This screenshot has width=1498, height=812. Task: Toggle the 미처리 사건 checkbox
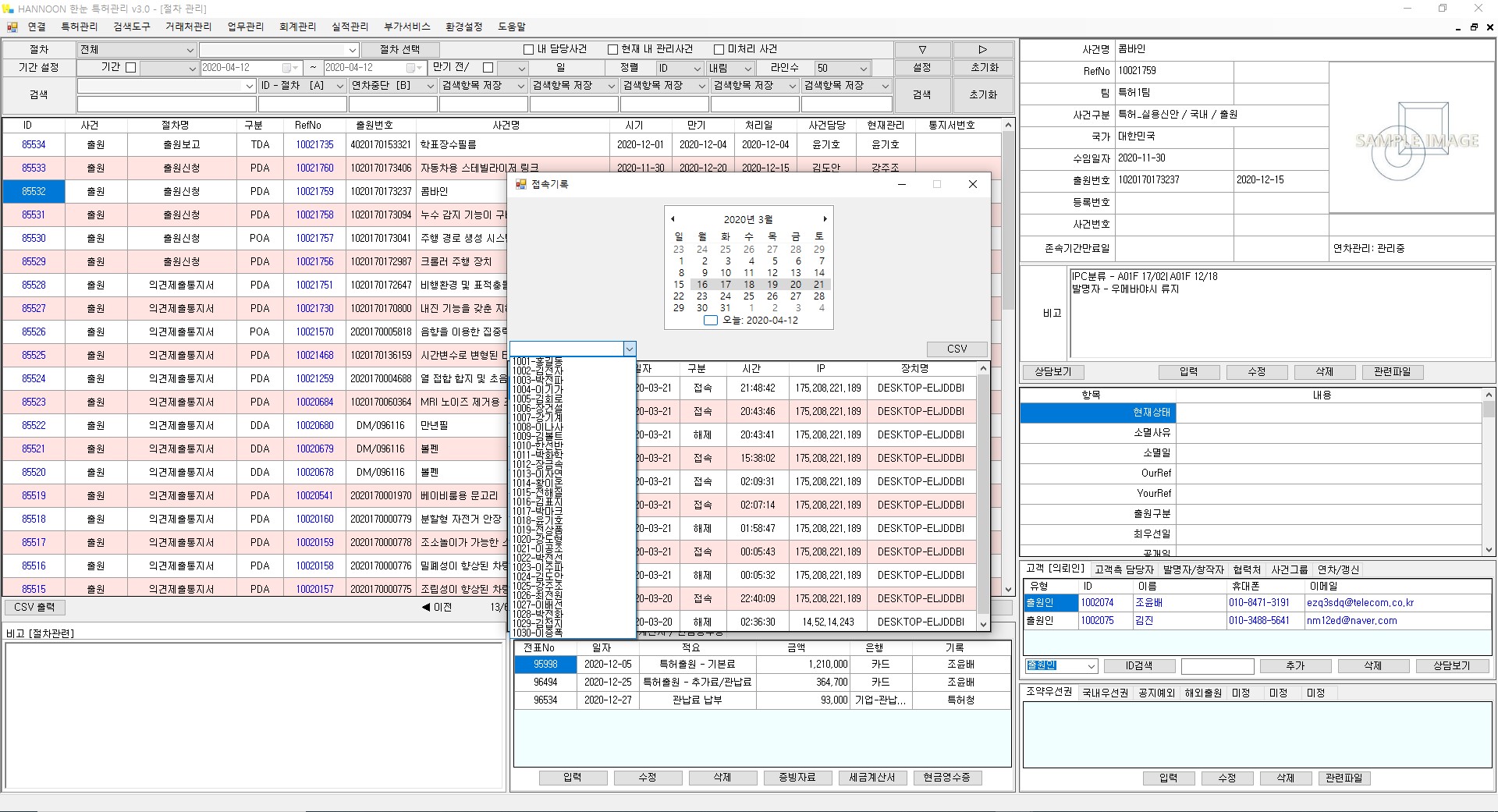719,49
